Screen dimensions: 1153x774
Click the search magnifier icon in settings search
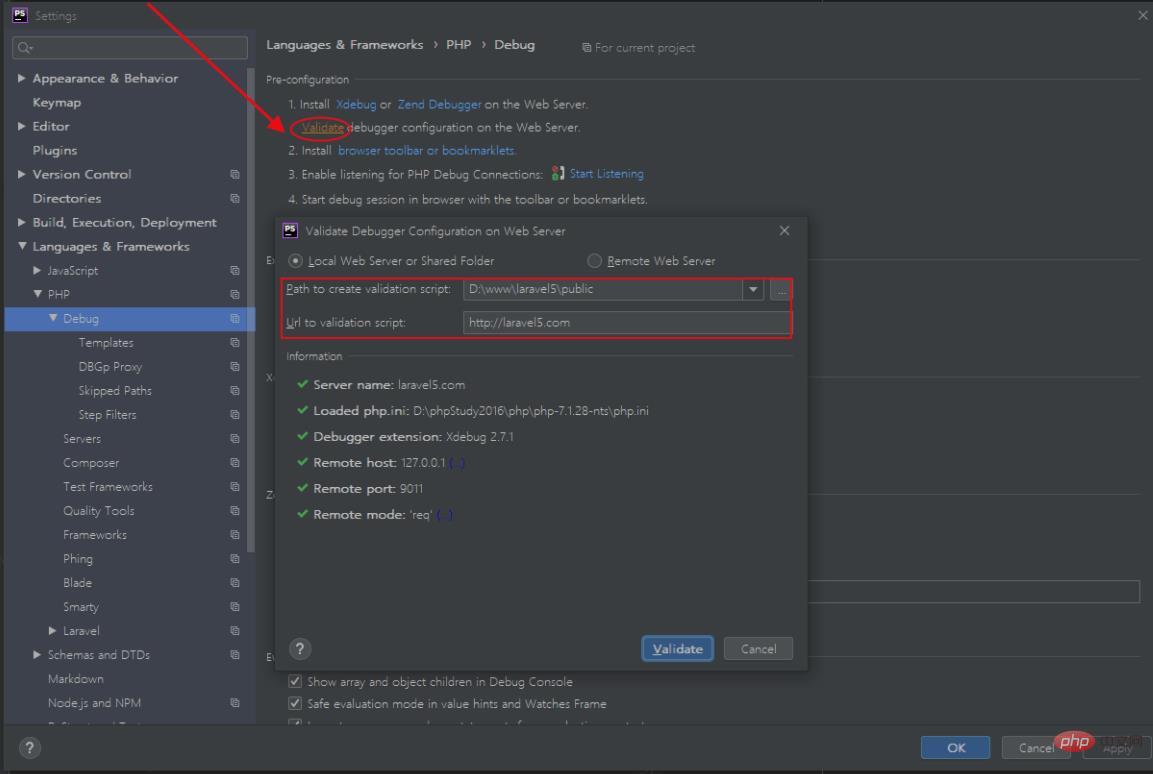(x=24, y=48)
